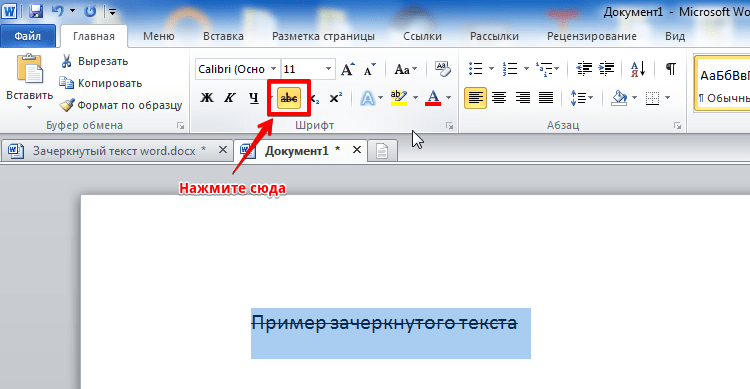Apply a bulleted list
The height and width of the screenshot is (389, 750).
click(x=475, y=69)
